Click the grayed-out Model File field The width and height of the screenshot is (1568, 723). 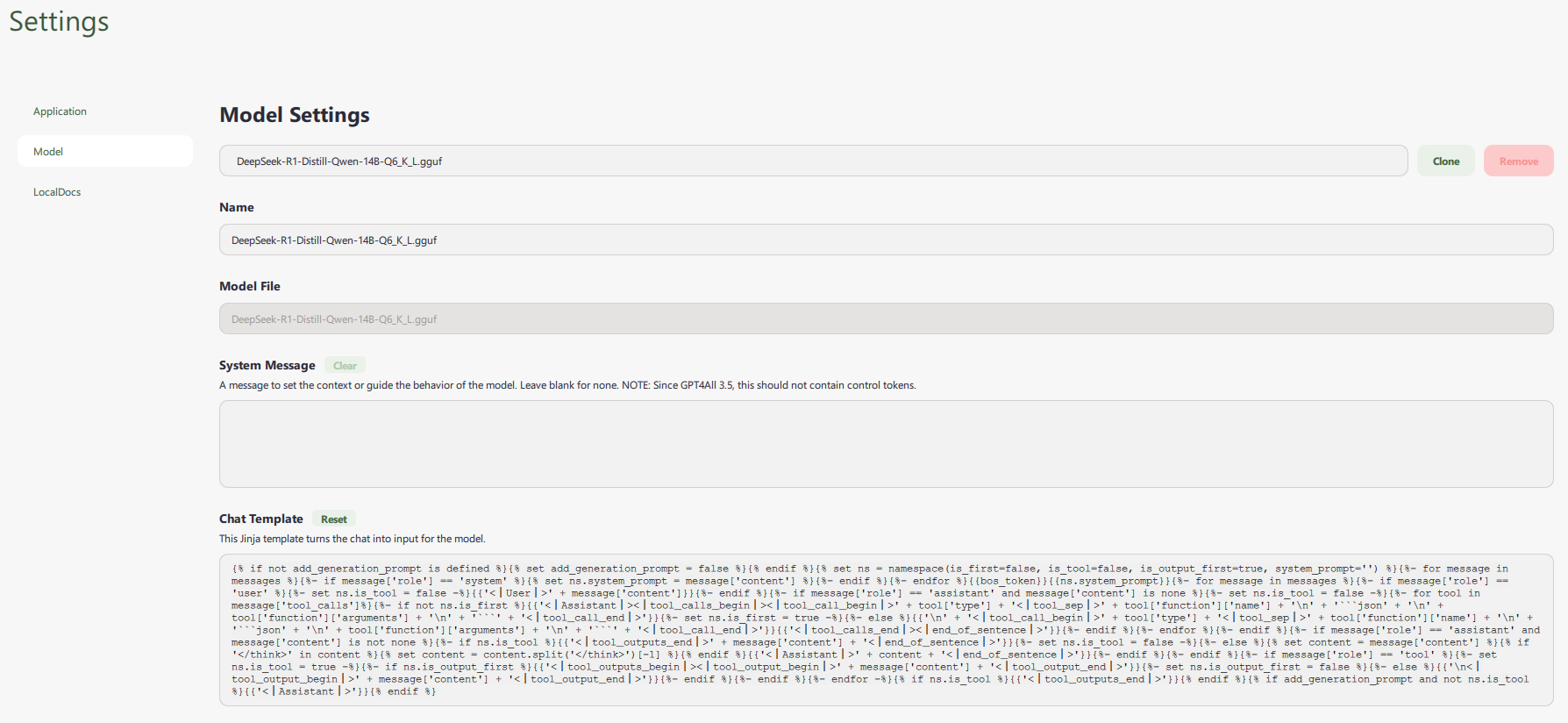[x=886, y=319]
